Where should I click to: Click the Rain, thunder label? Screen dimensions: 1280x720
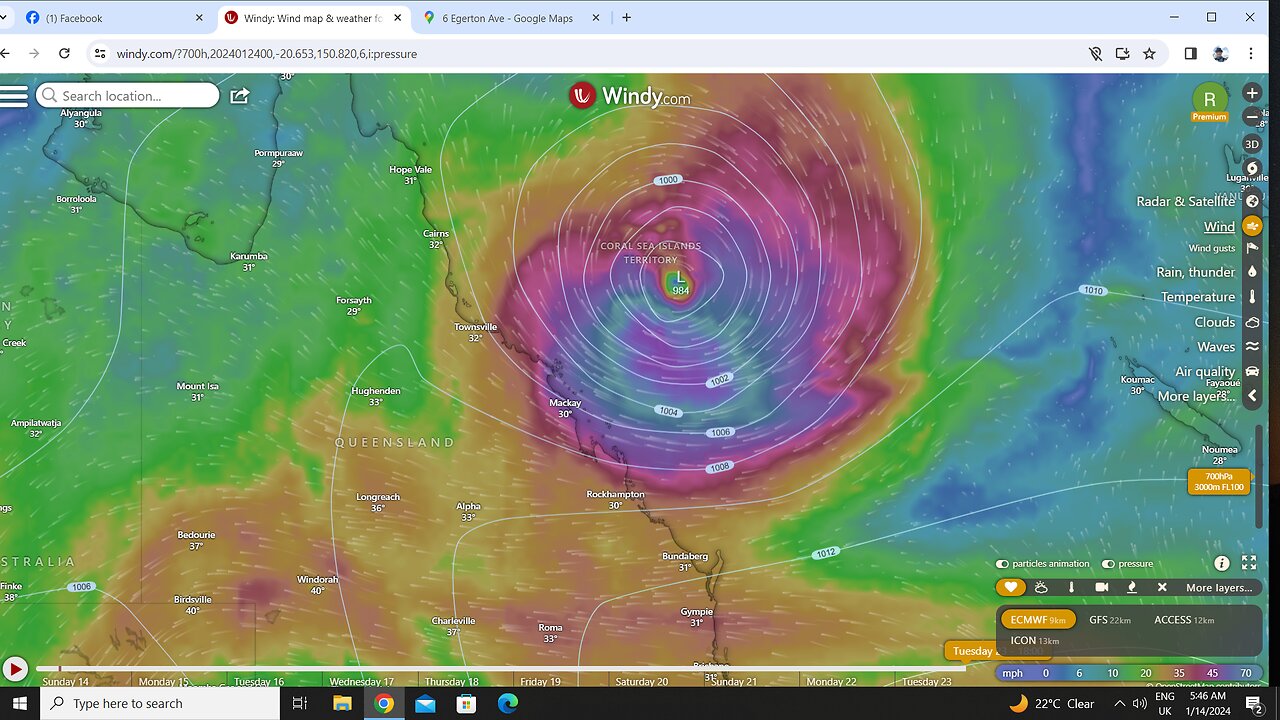(1196, 272)
